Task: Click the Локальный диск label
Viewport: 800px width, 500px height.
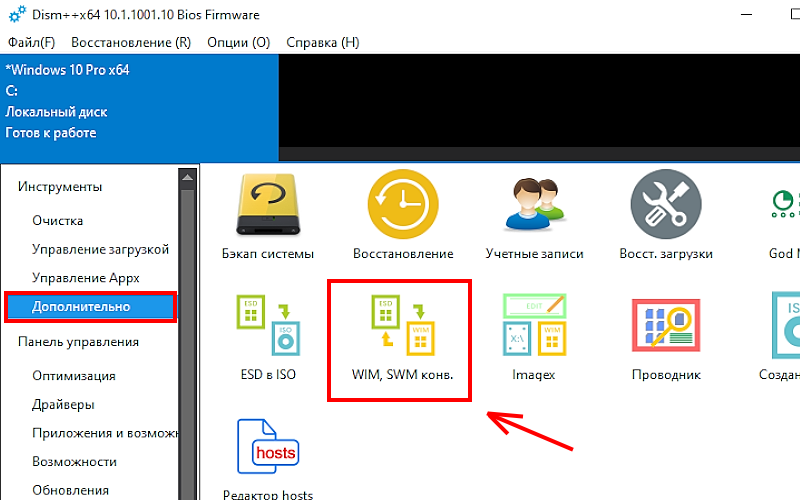Action: (x=56, y=112)
